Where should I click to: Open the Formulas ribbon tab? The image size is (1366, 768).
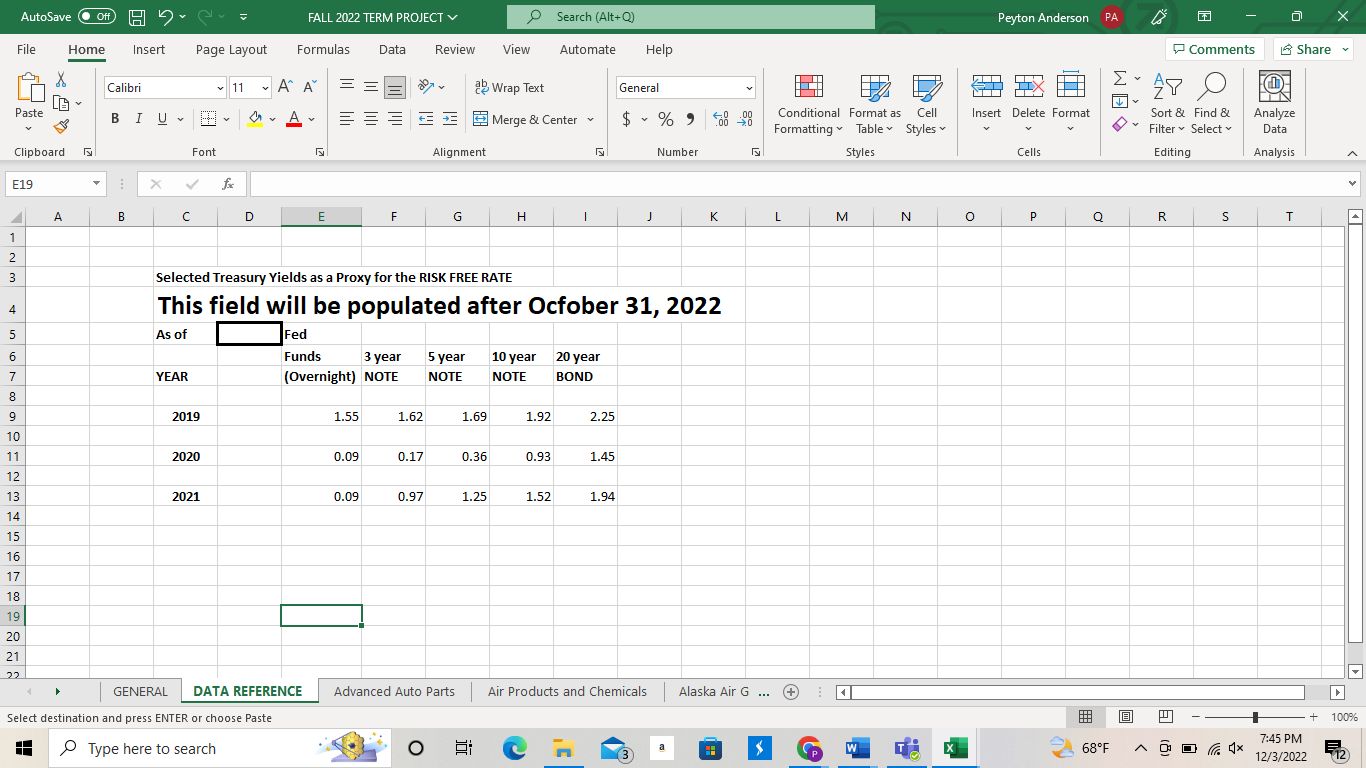pos(323,49)
